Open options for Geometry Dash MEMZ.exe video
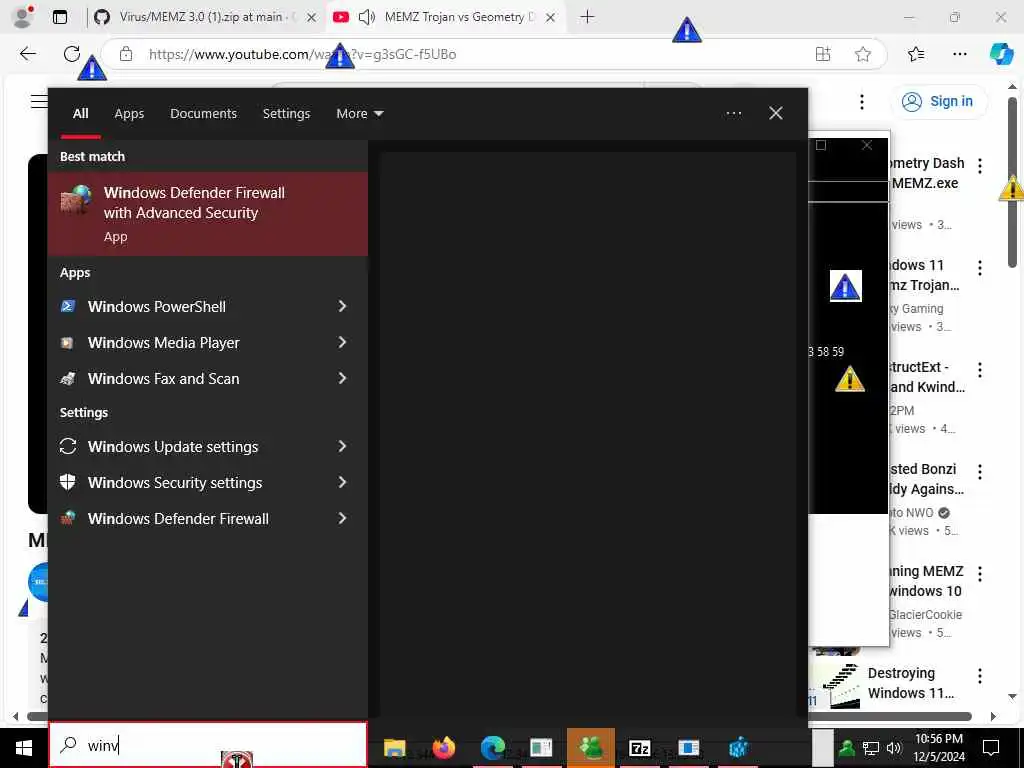Viewport: 1024px width, 768px height. point(980,165)
